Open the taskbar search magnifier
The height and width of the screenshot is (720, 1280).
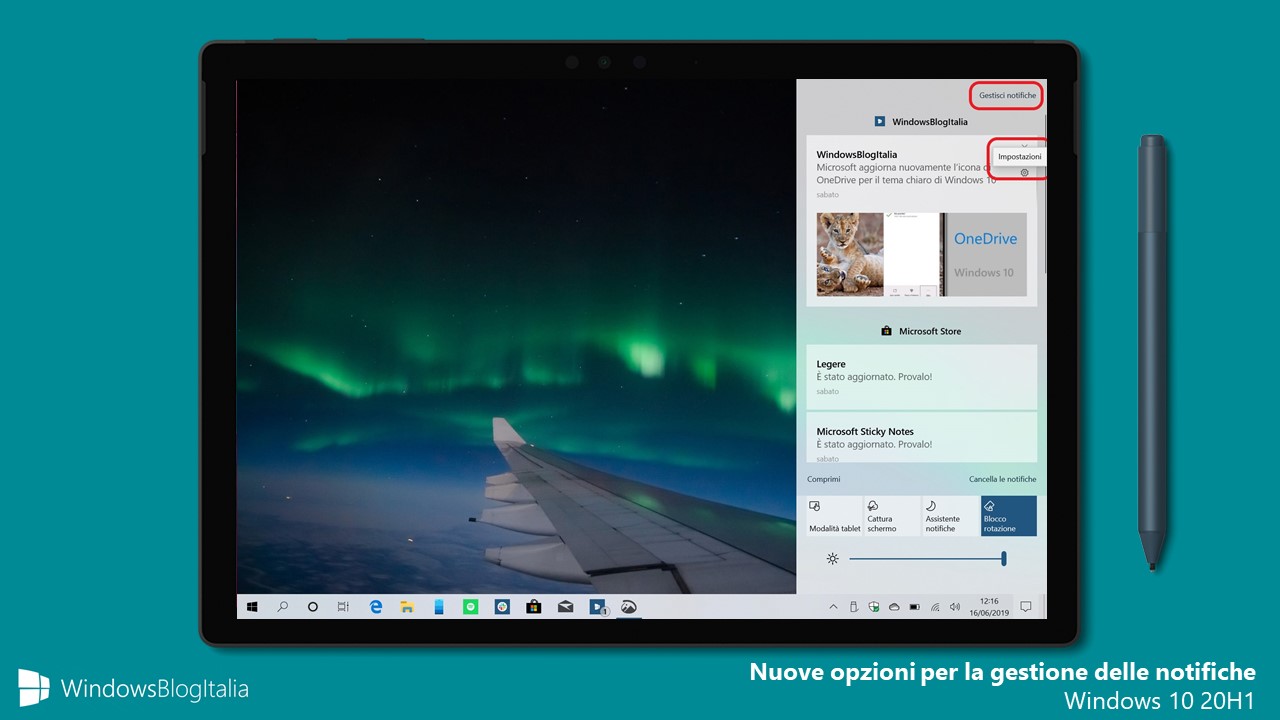282,606
